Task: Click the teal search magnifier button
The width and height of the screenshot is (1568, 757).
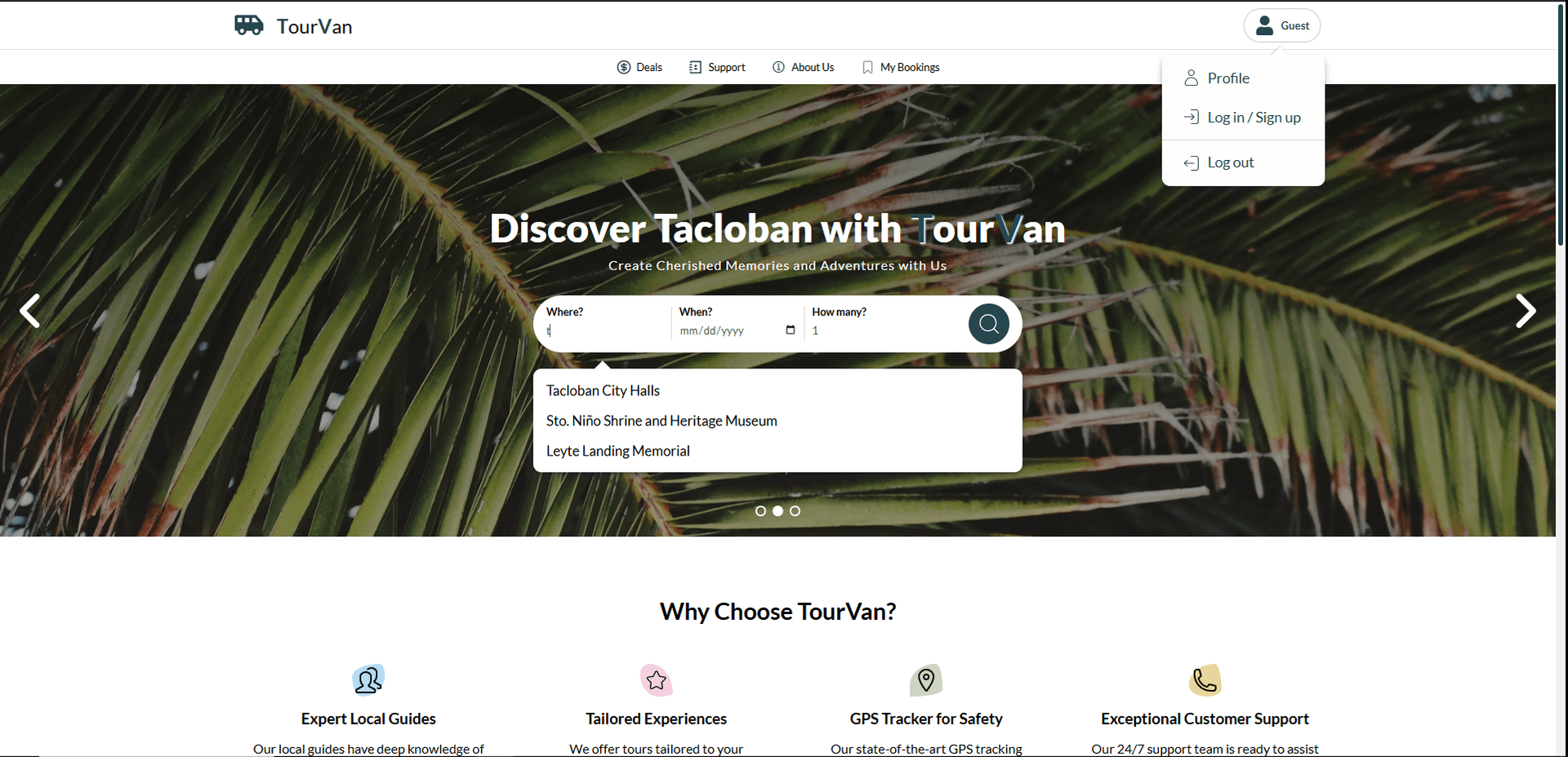Action: [x=988, y=324]
